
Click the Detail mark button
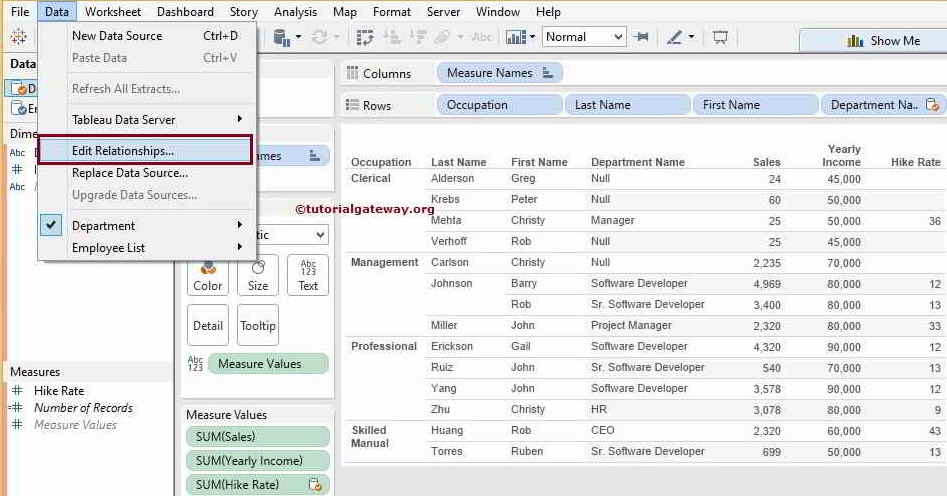tap(208, 325)
